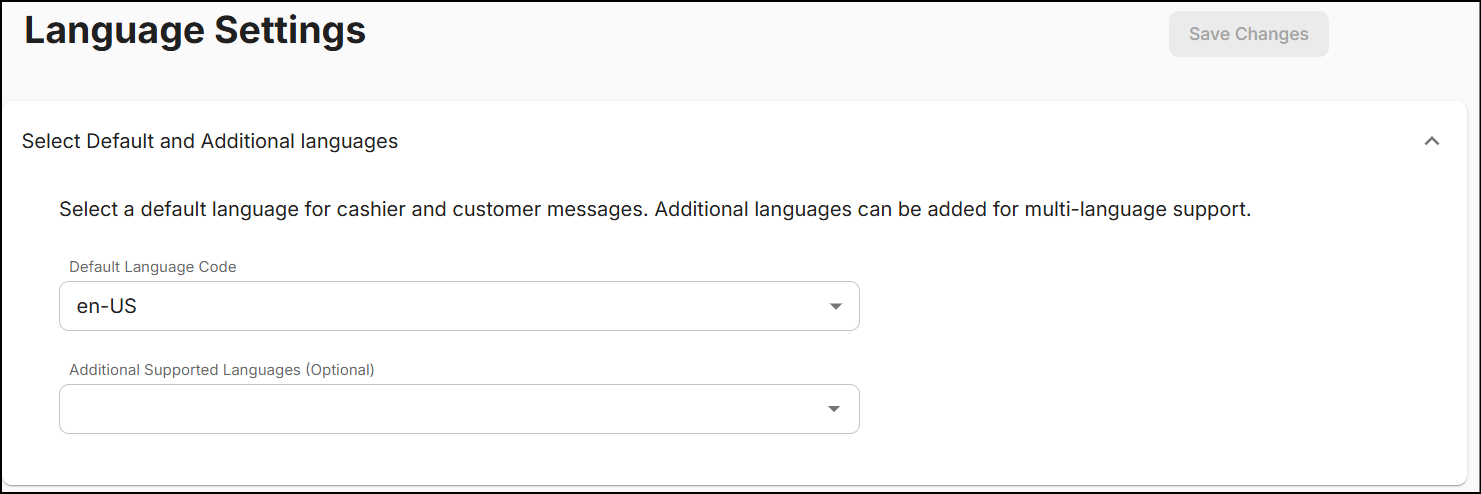Click the Save Changes button

(1248, 34)
